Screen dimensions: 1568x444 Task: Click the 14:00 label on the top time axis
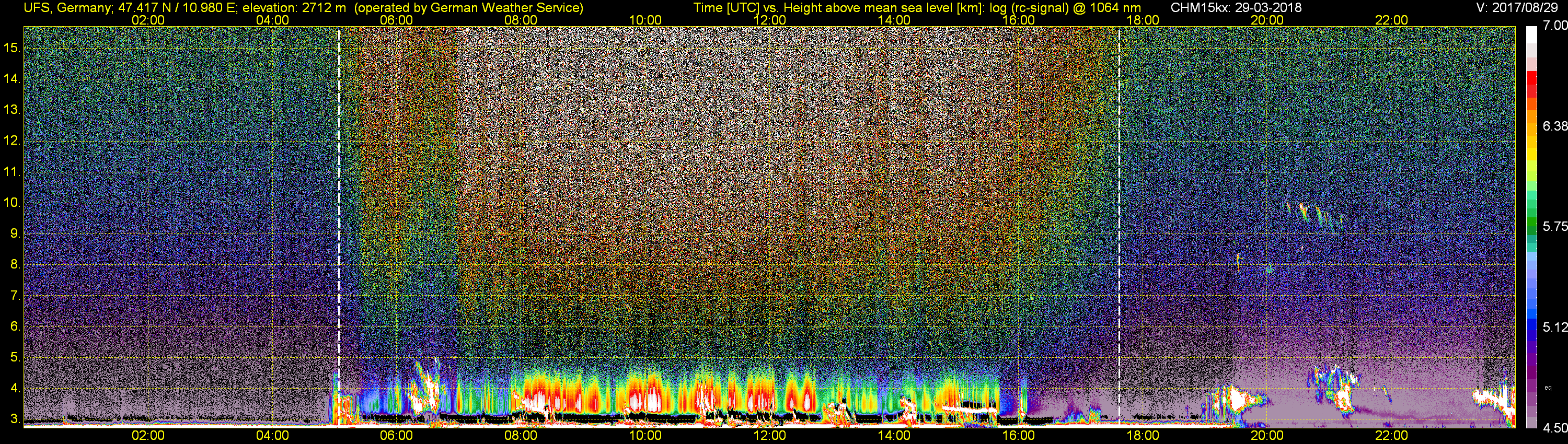tap(894, 20)
